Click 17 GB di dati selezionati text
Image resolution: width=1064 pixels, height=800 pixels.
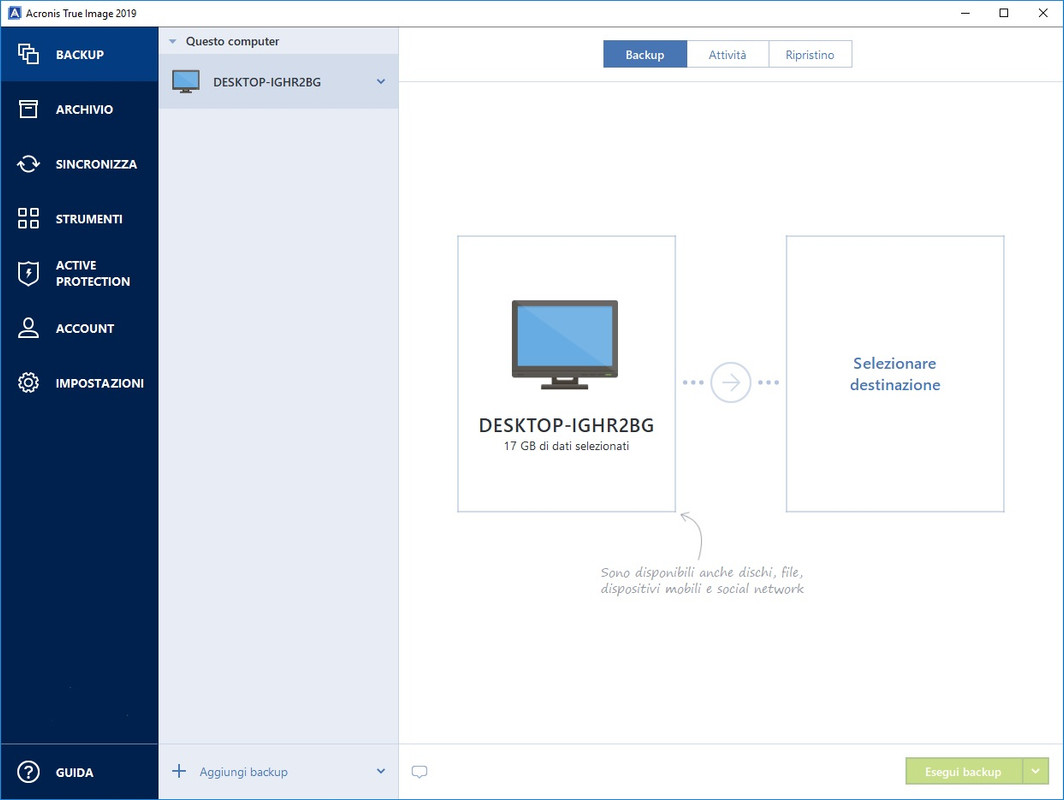pos(566,446)
